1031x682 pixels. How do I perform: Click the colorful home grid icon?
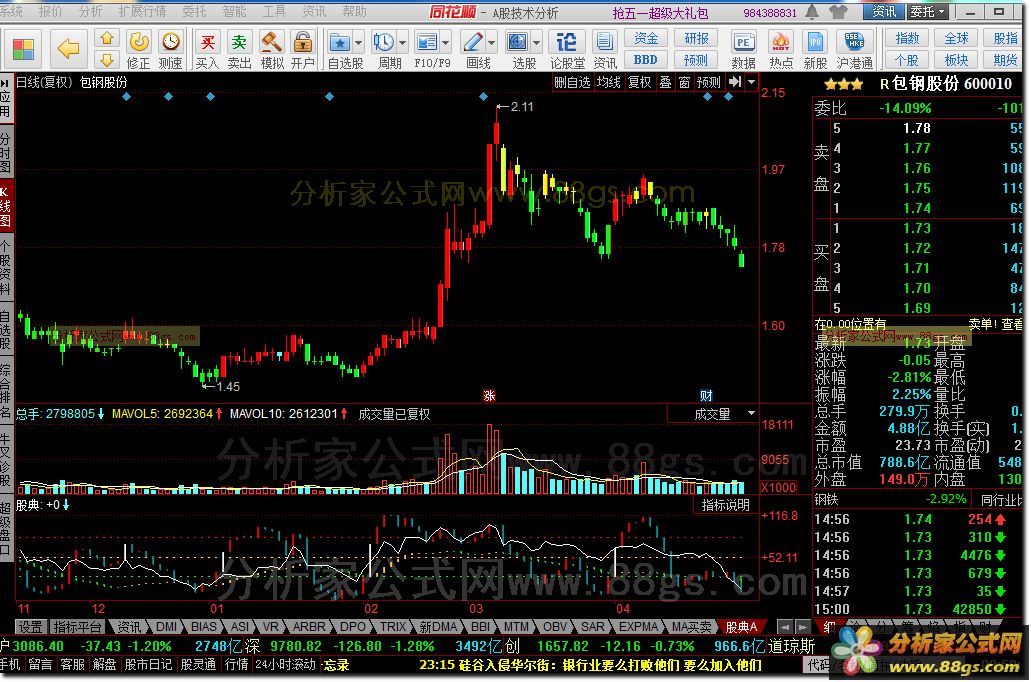point(23,48)
